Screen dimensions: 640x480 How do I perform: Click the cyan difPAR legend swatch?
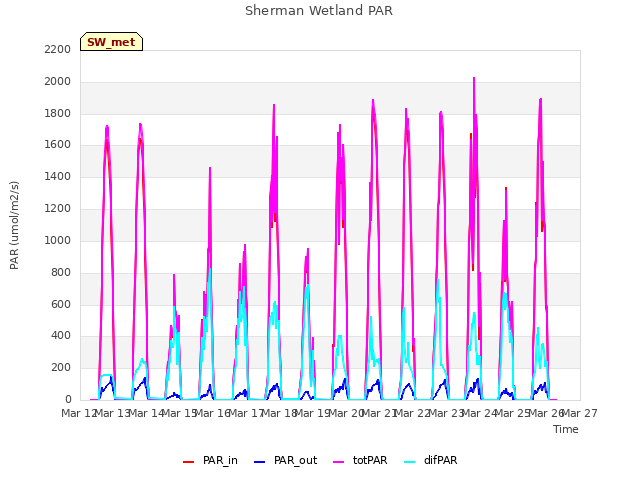[x=409, y=462]
